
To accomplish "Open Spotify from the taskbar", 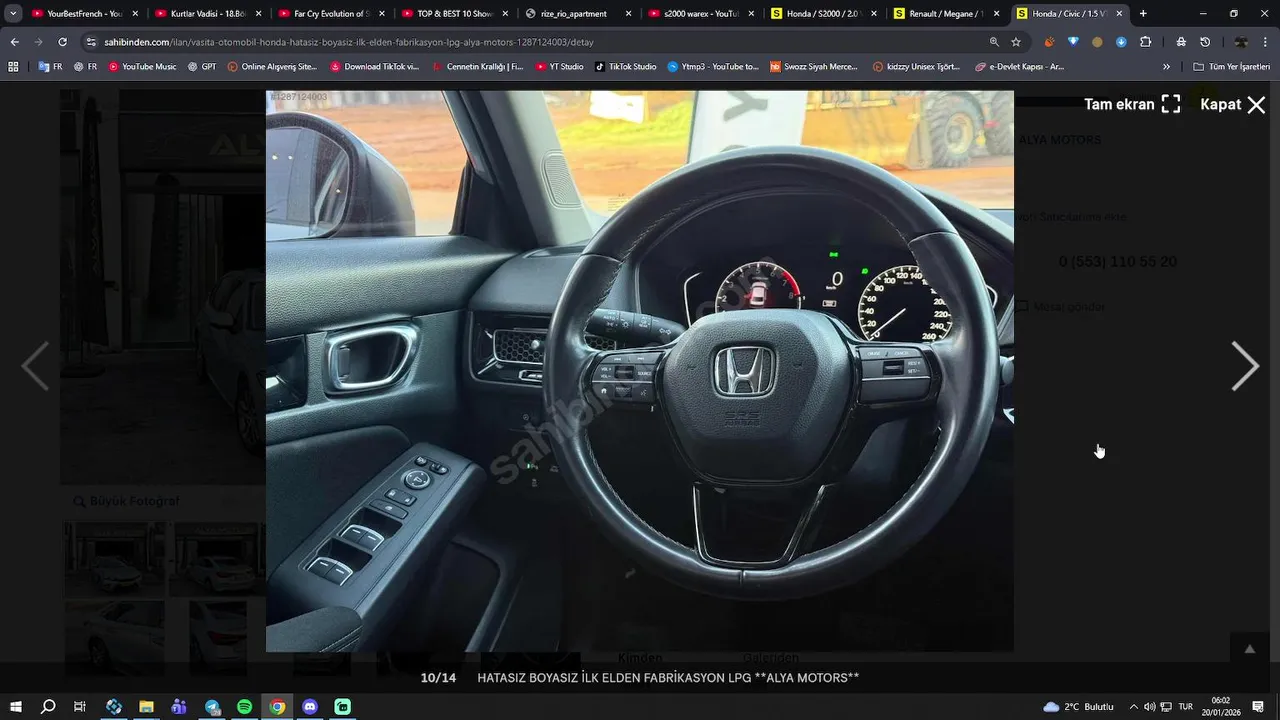I will tap(245, 706).
